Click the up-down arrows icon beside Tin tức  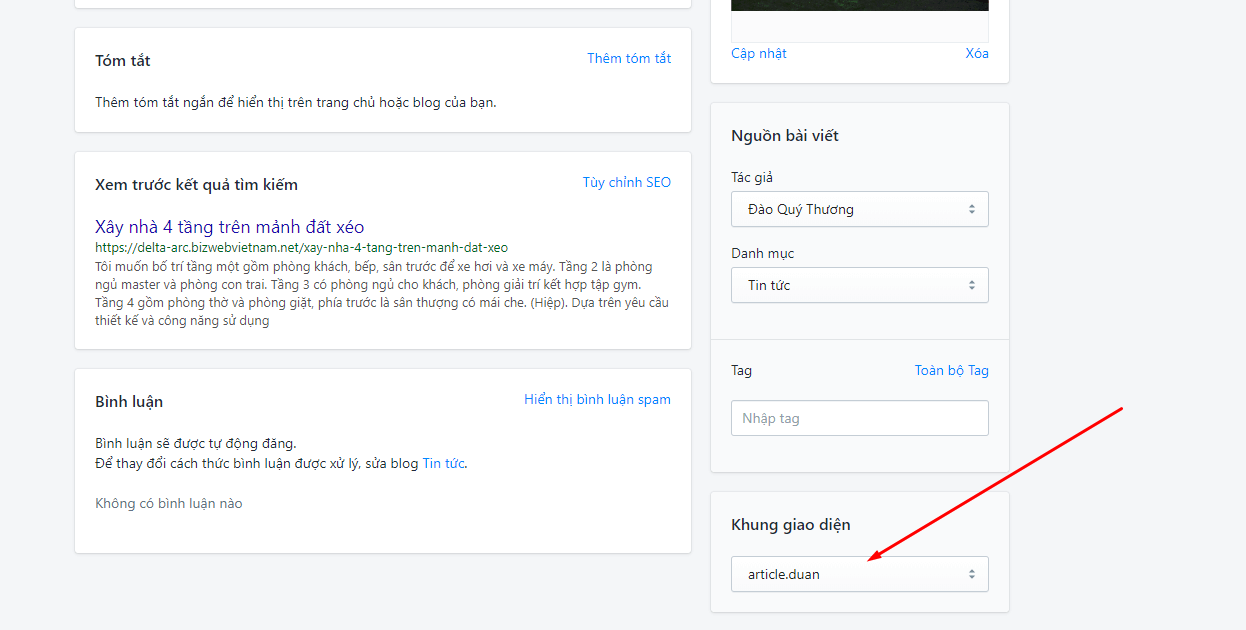click(x=971, y=285)
